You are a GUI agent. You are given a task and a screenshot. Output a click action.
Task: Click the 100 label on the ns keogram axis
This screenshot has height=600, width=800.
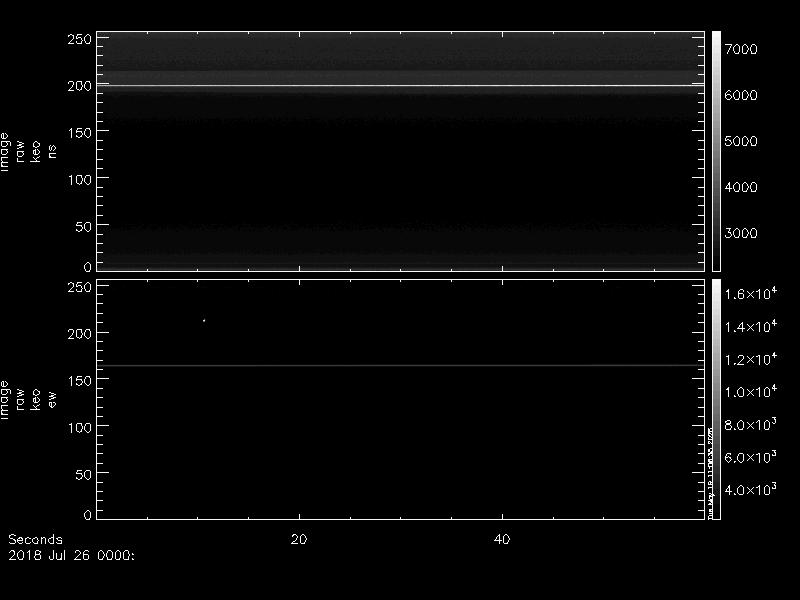click(x=80, y=180)
